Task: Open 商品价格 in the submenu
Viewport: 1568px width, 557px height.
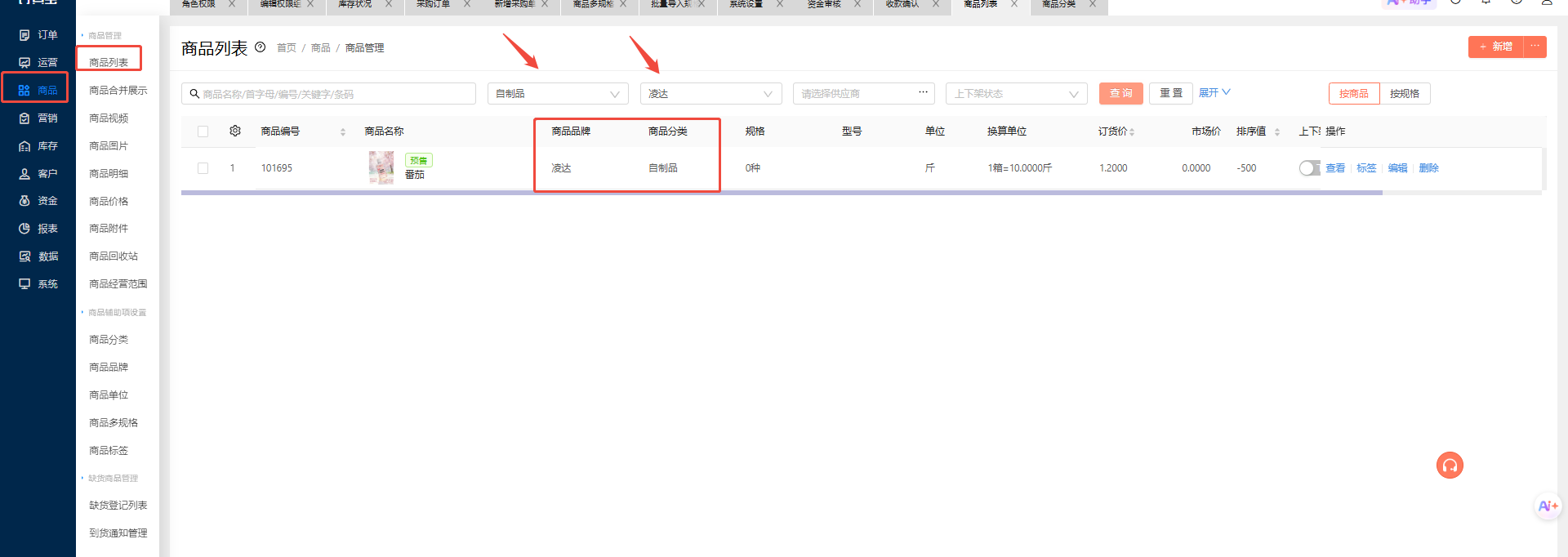Action: (109, 201)
